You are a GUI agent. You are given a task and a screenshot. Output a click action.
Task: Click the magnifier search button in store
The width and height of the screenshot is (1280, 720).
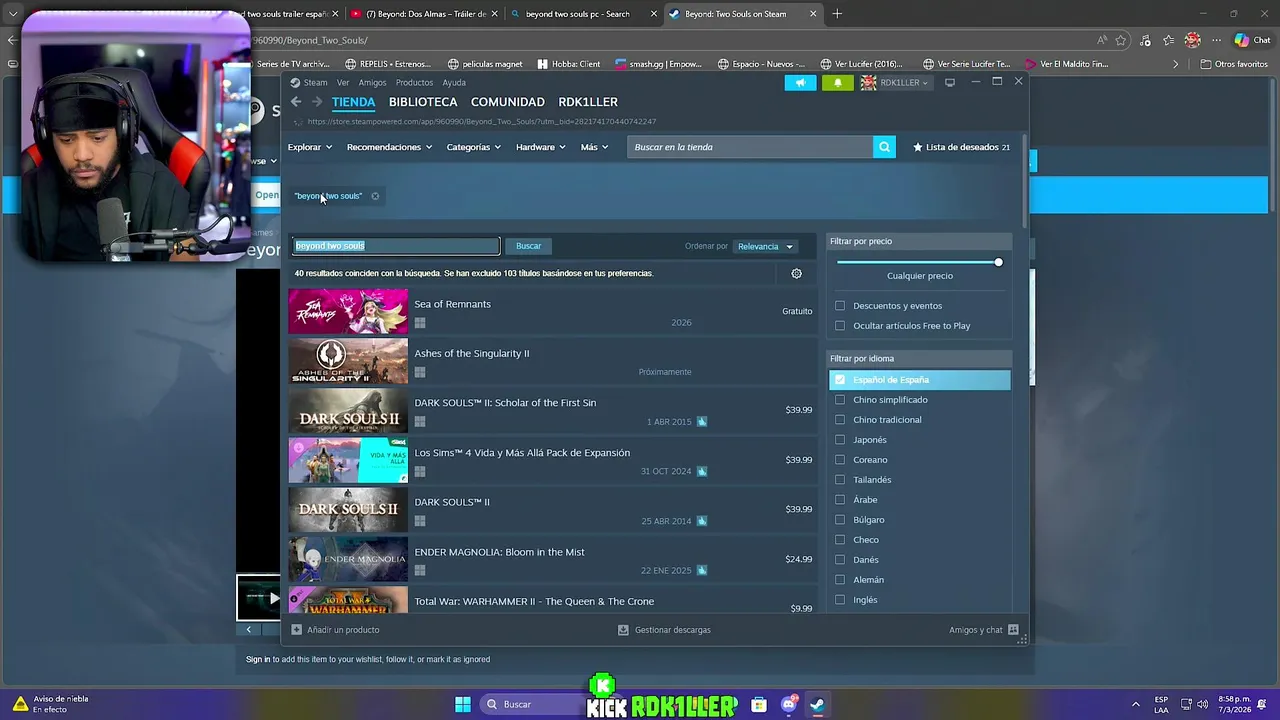point(884,147)
